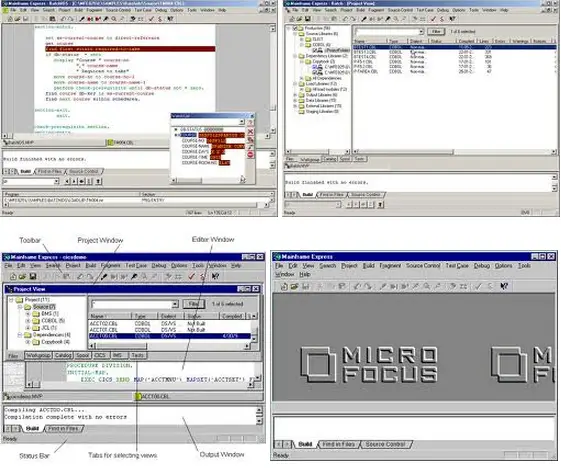Expand the JCL folder in cicsdemo tree

click(28, 328)
